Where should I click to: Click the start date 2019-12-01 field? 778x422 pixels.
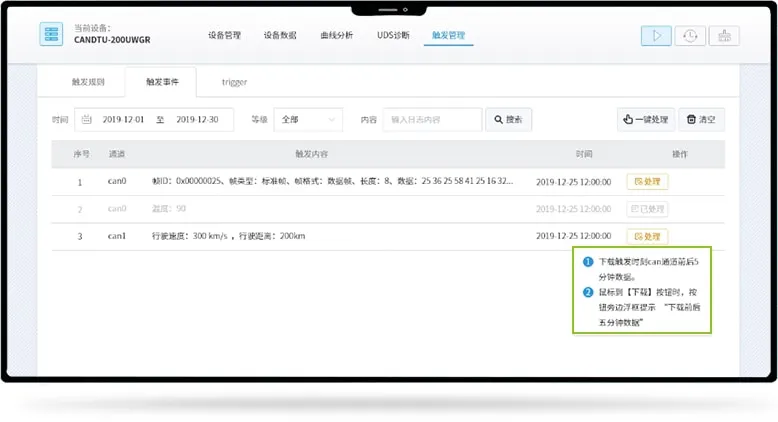[x=124, y=119]
